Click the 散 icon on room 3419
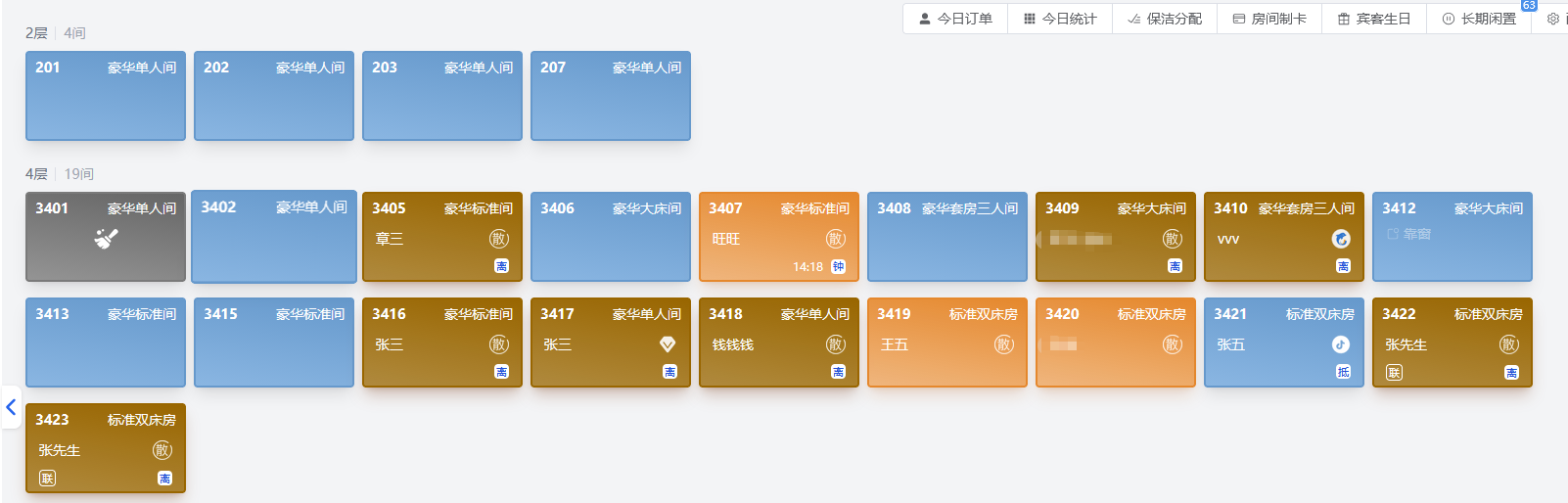Viewport: 1568px width, 503px height. coord(1004,344)
